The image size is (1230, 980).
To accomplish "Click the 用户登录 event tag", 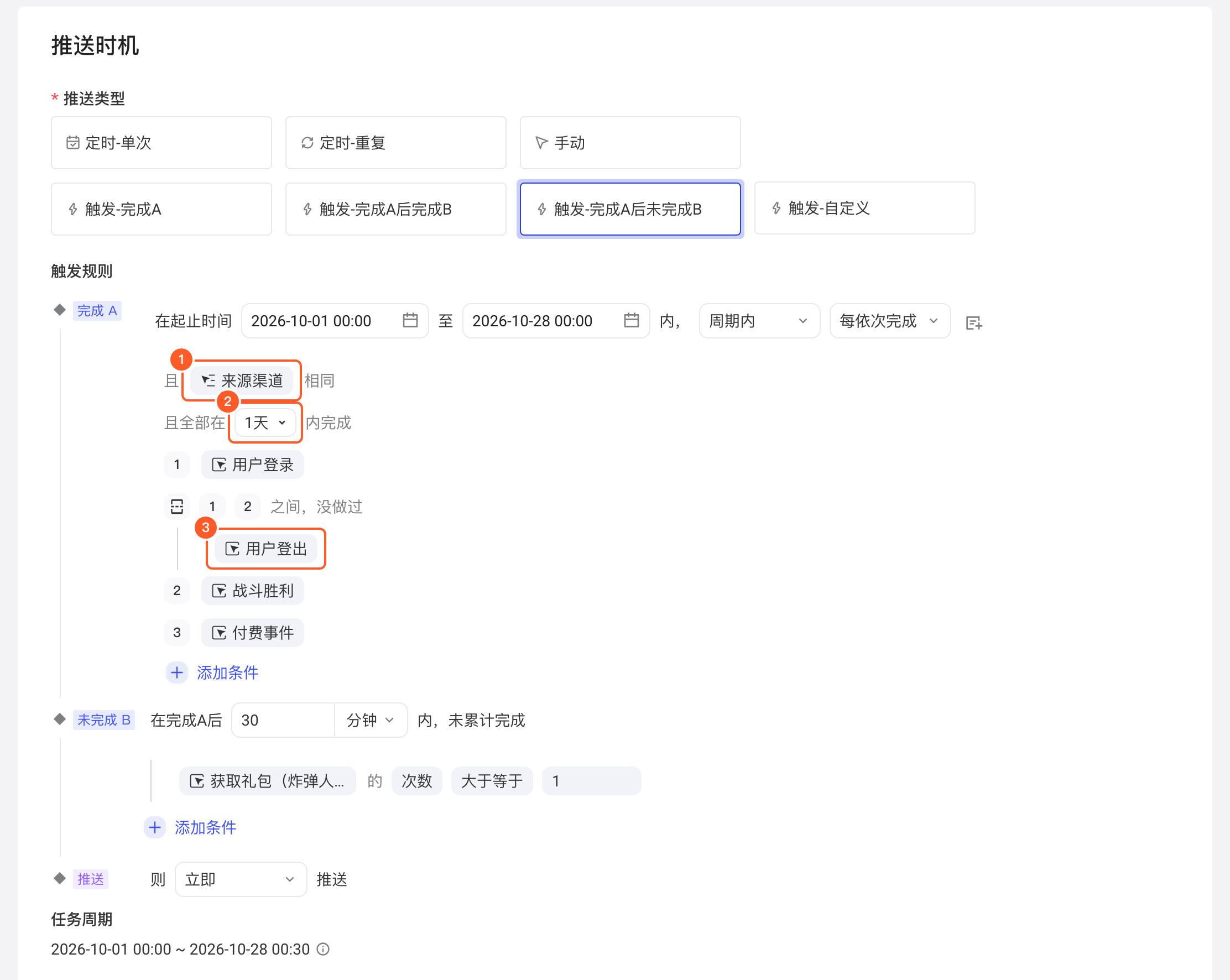I will click(x=253, y=465).
